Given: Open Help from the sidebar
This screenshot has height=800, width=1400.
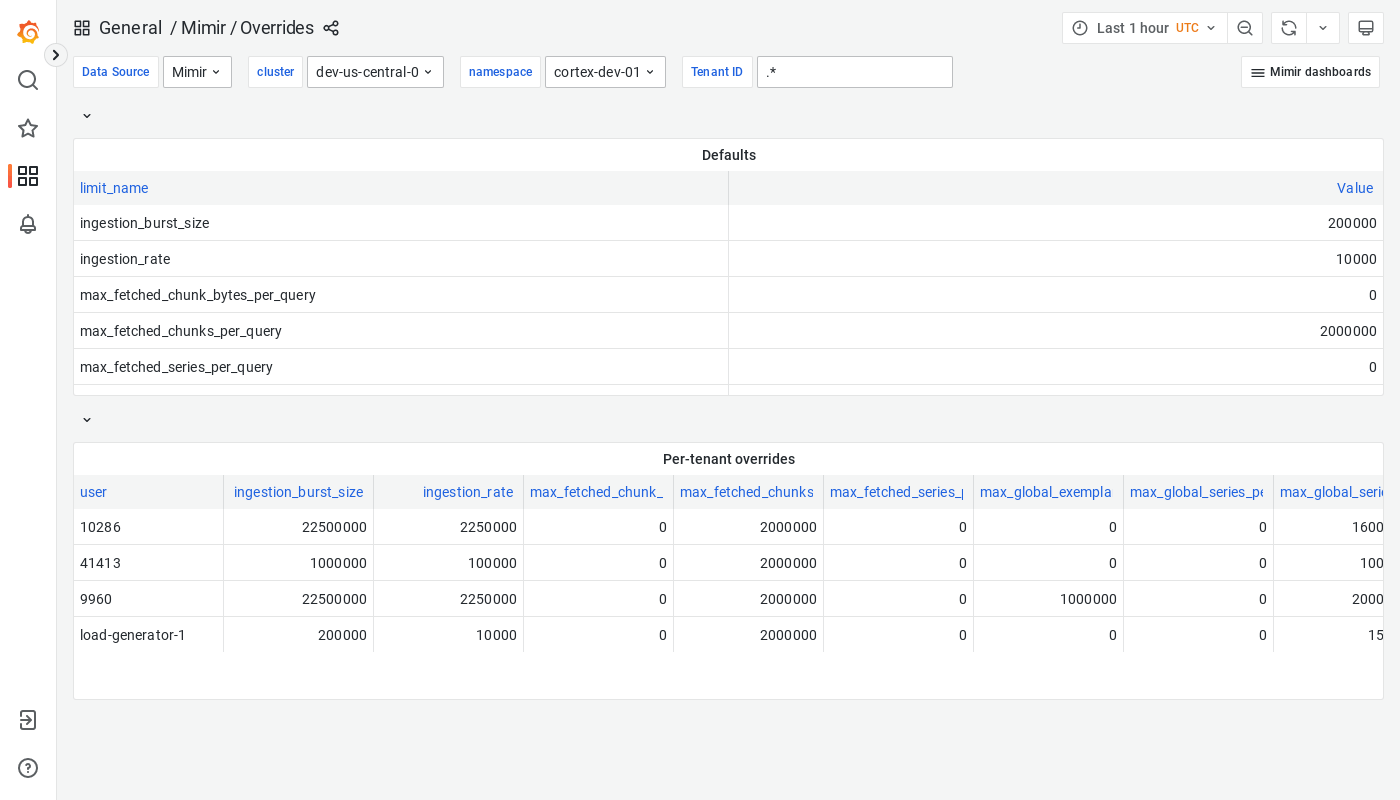Looking at the screenshot, I should (27, 767).
